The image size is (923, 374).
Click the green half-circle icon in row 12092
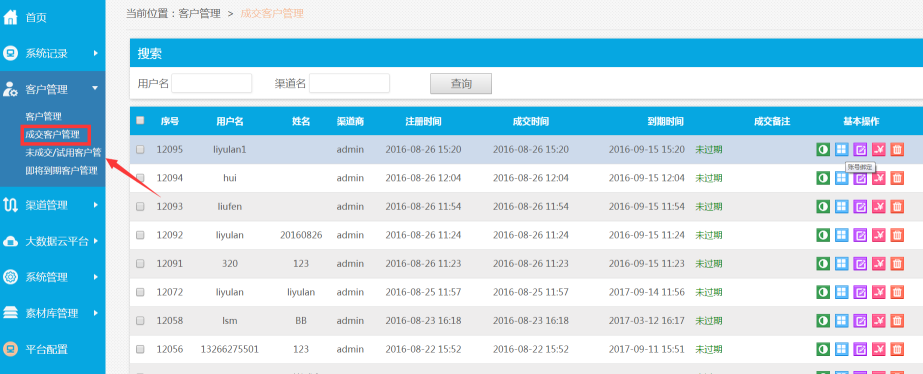coord(823,235)
